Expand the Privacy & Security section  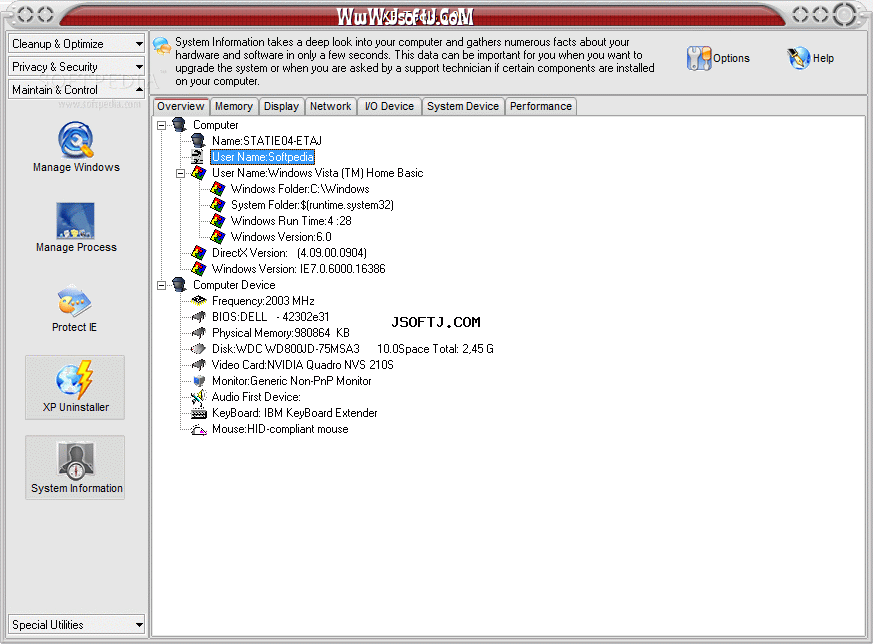(x=76, y=67)
